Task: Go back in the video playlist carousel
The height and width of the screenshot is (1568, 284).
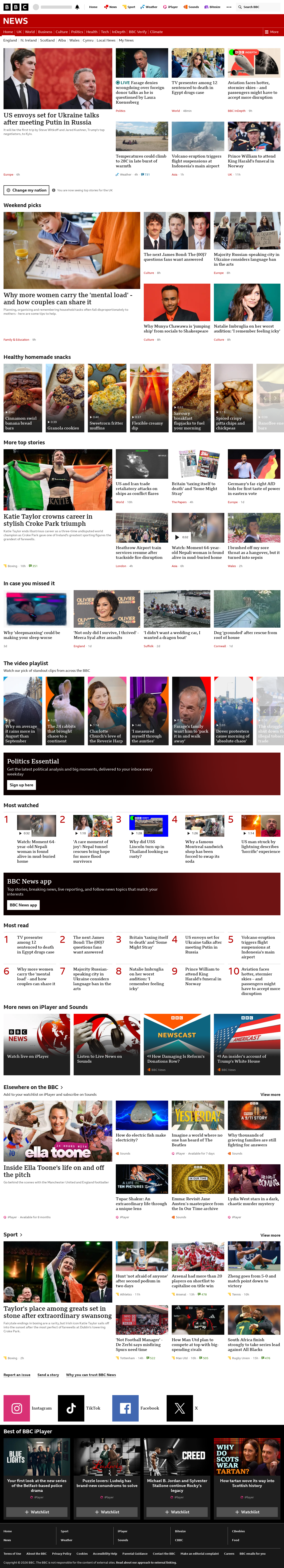Action: pyautogui.click(x=264, y=710)
